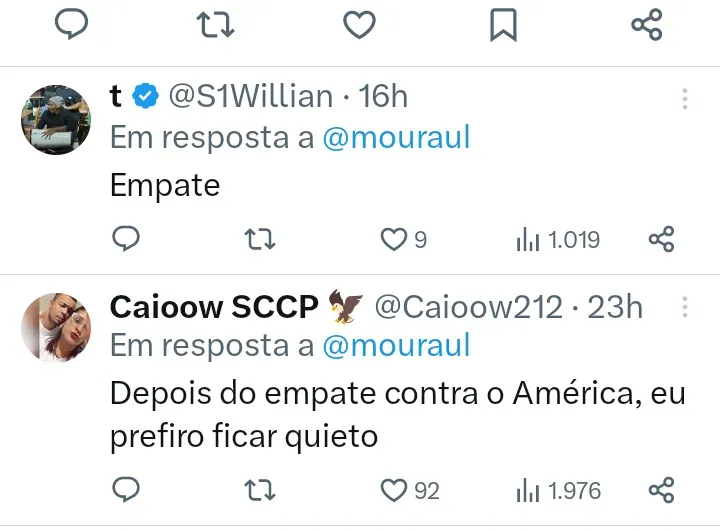Share the 'Empate' tweet
The height and width of the screenshot is (531, 720).
coord(661,239)
